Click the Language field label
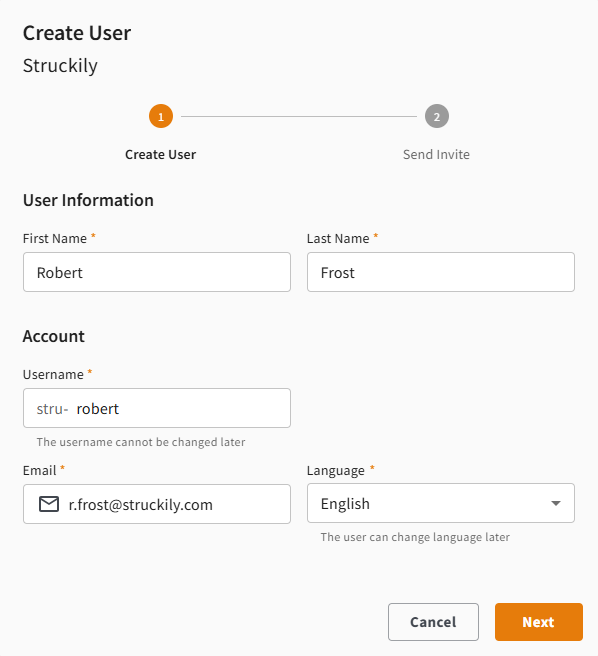The height and width of the screenshot is (656, 598). [x=336, y=471]
